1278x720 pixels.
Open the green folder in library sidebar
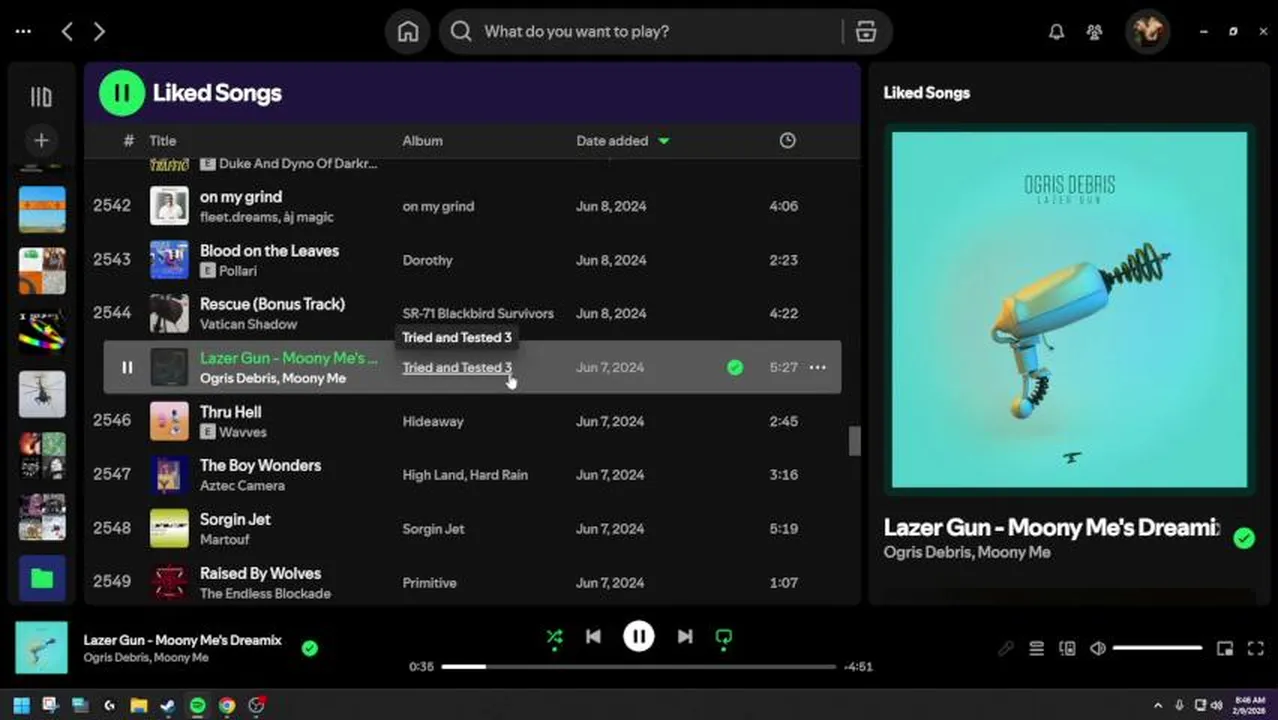(x=42, y=579)
